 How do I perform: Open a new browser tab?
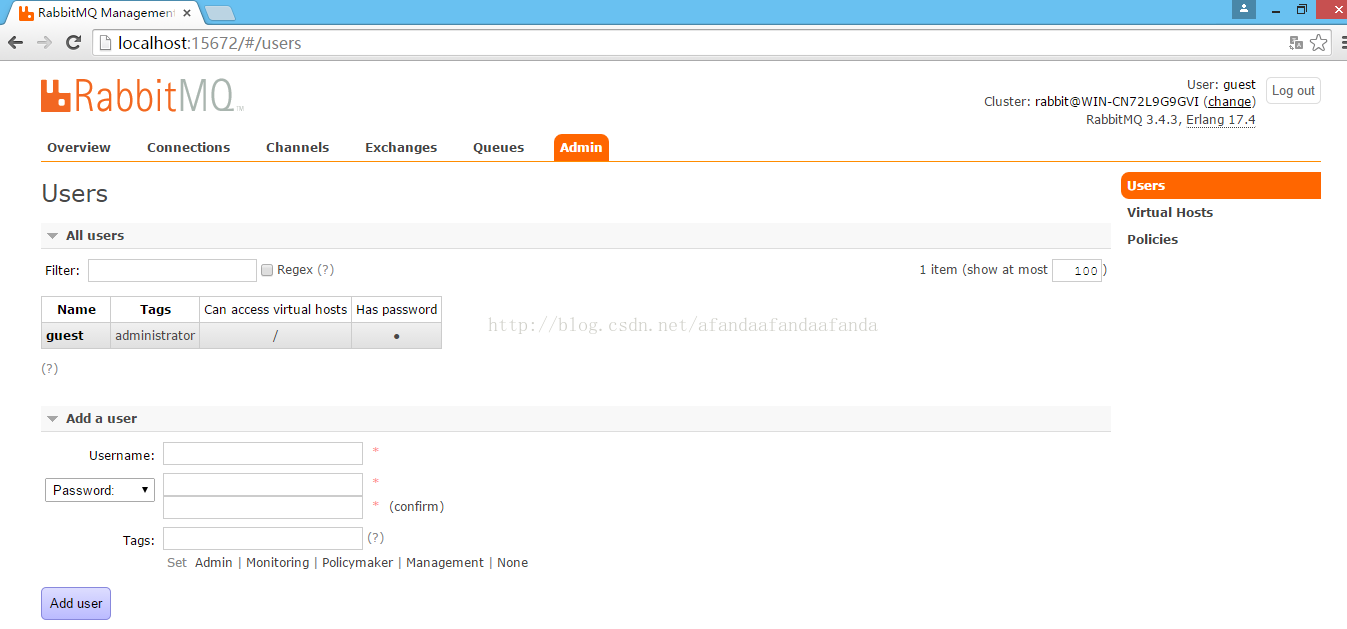coord(220,13)
